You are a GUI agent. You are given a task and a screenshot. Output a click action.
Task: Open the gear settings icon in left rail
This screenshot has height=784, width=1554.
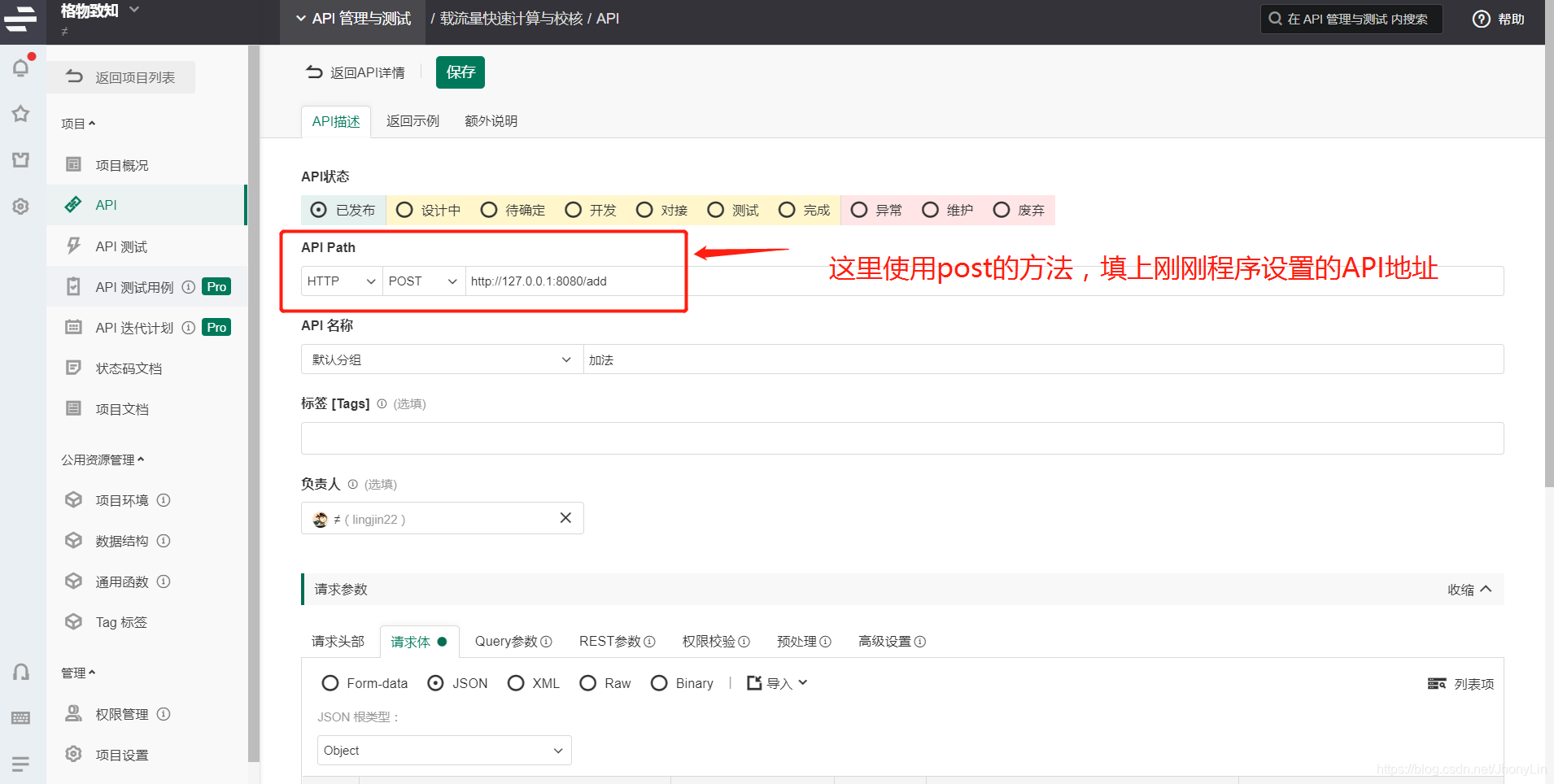[21, 207]
